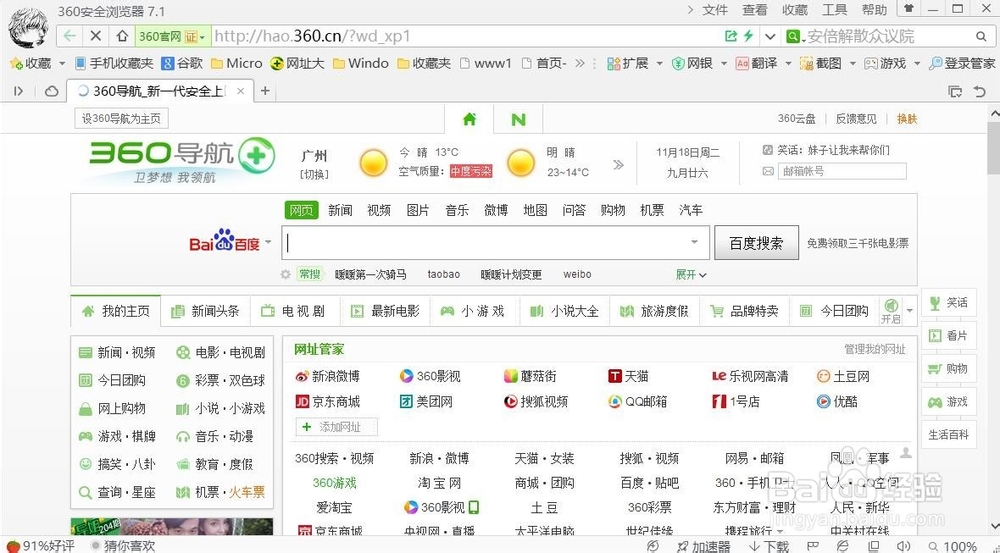Click 猜你喜欢 in status bar
The image size is (1000, 553).
point(124,546)
